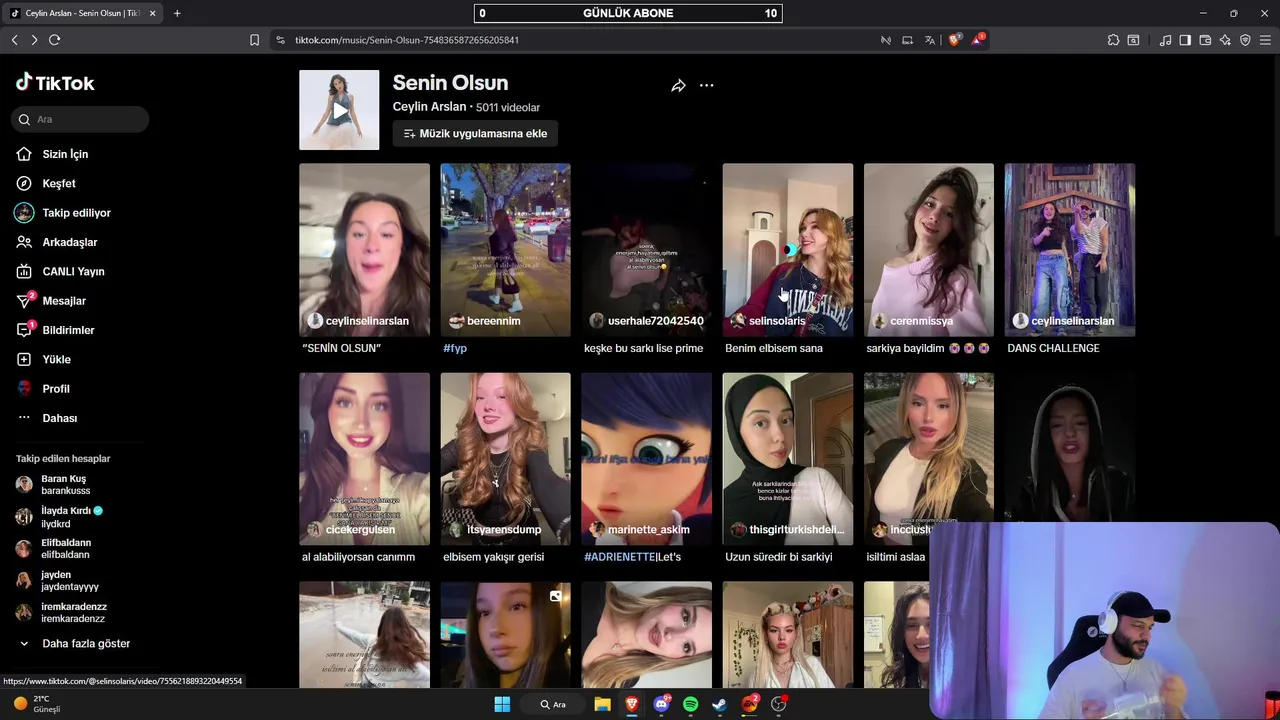This screenshot has width=1280, height=720.
Task: Click the Bildirimler bell icon
Action: (25, 330)
